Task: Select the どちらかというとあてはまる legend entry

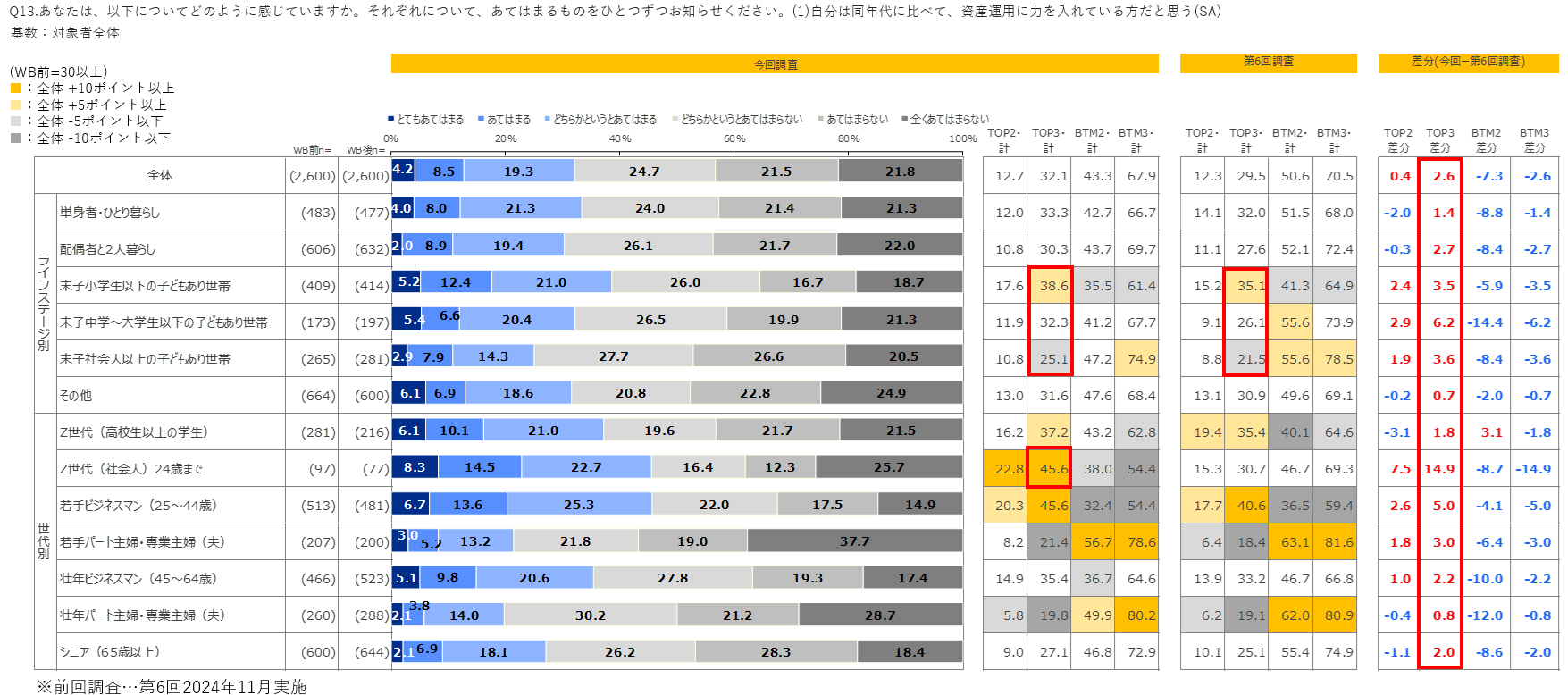Action: click(605, 120)
